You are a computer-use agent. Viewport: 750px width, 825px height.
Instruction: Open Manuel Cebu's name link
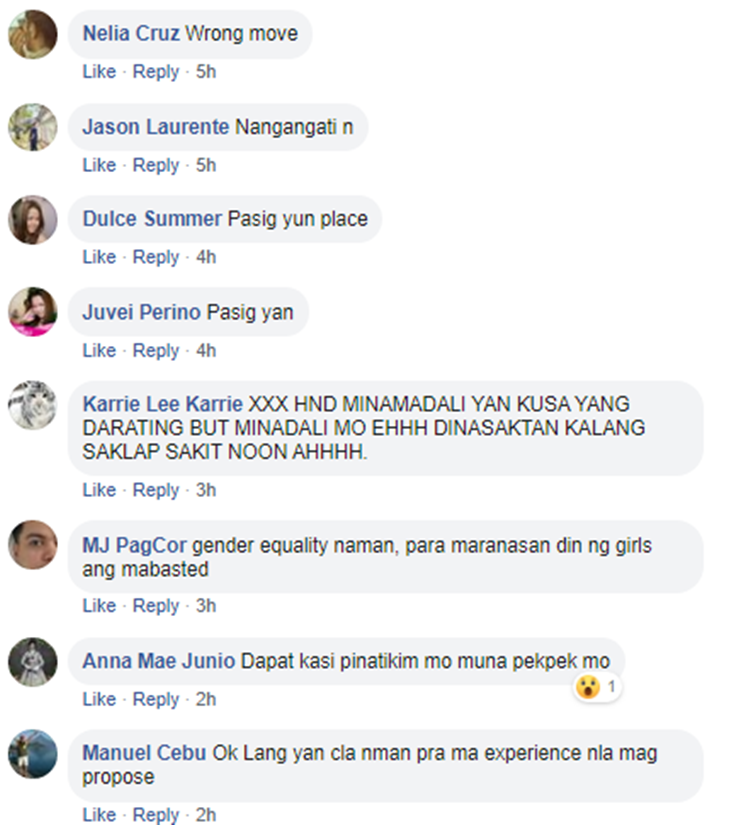144,753
